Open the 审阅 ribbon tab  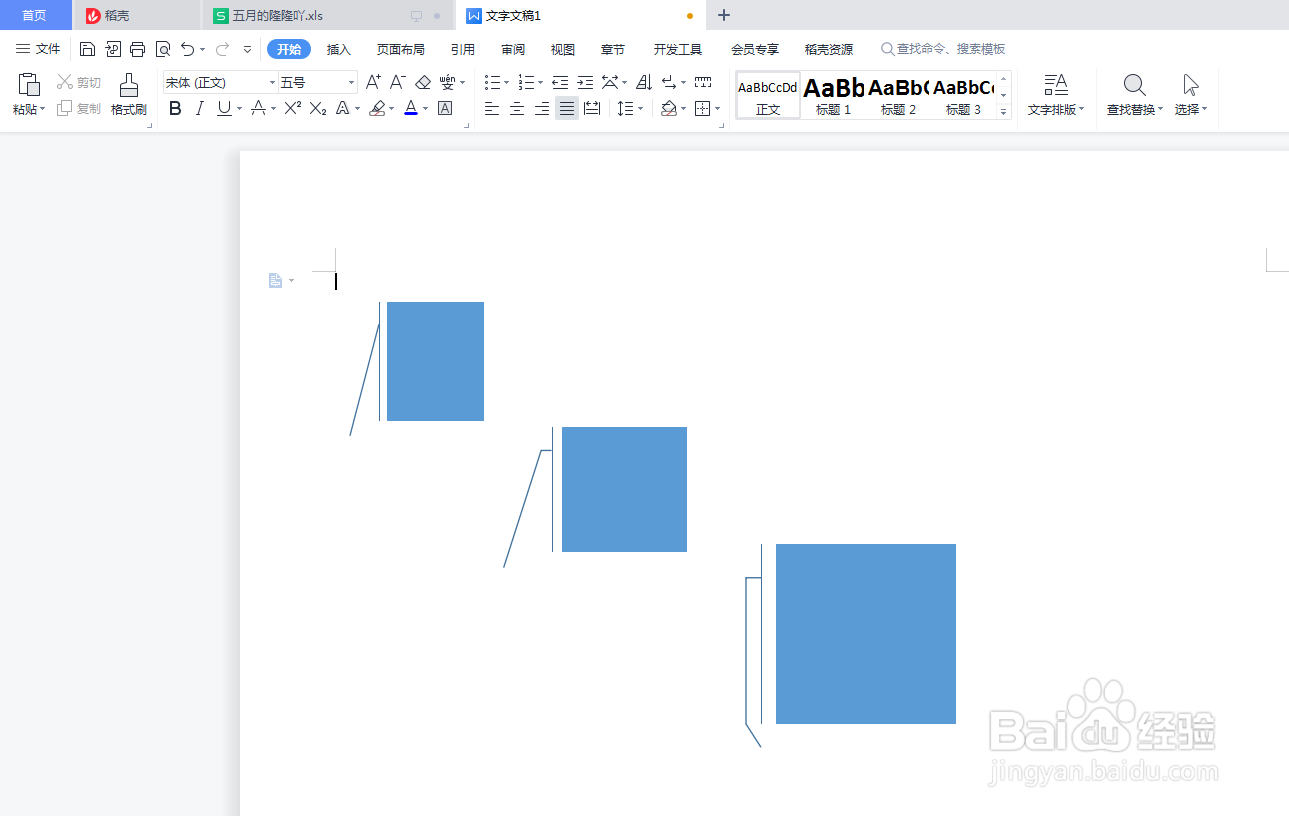click(513, 49)
